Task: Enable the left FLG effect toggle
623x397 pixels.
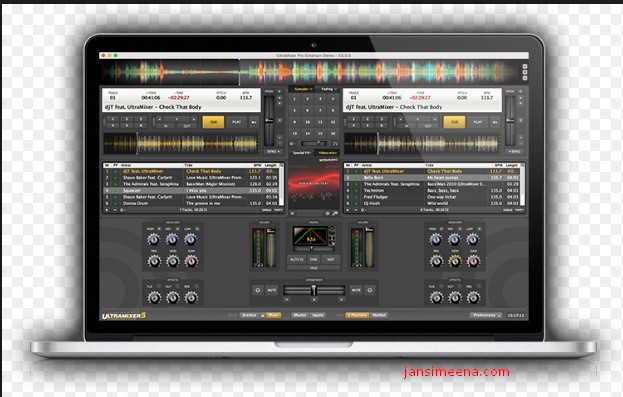Action: click(x=159, y=286)
